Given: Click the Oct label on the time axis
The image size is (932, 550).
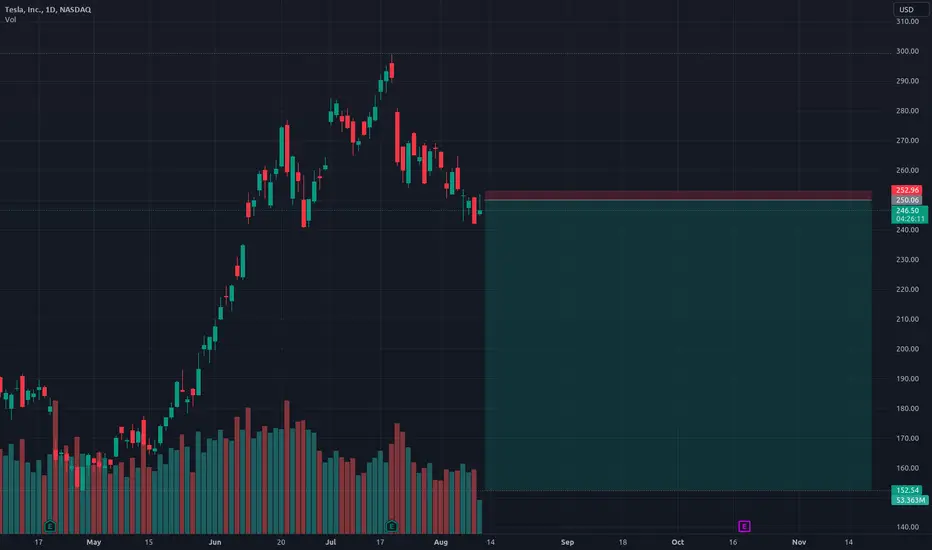Looking at the screenshot, I should coord(678,542).
